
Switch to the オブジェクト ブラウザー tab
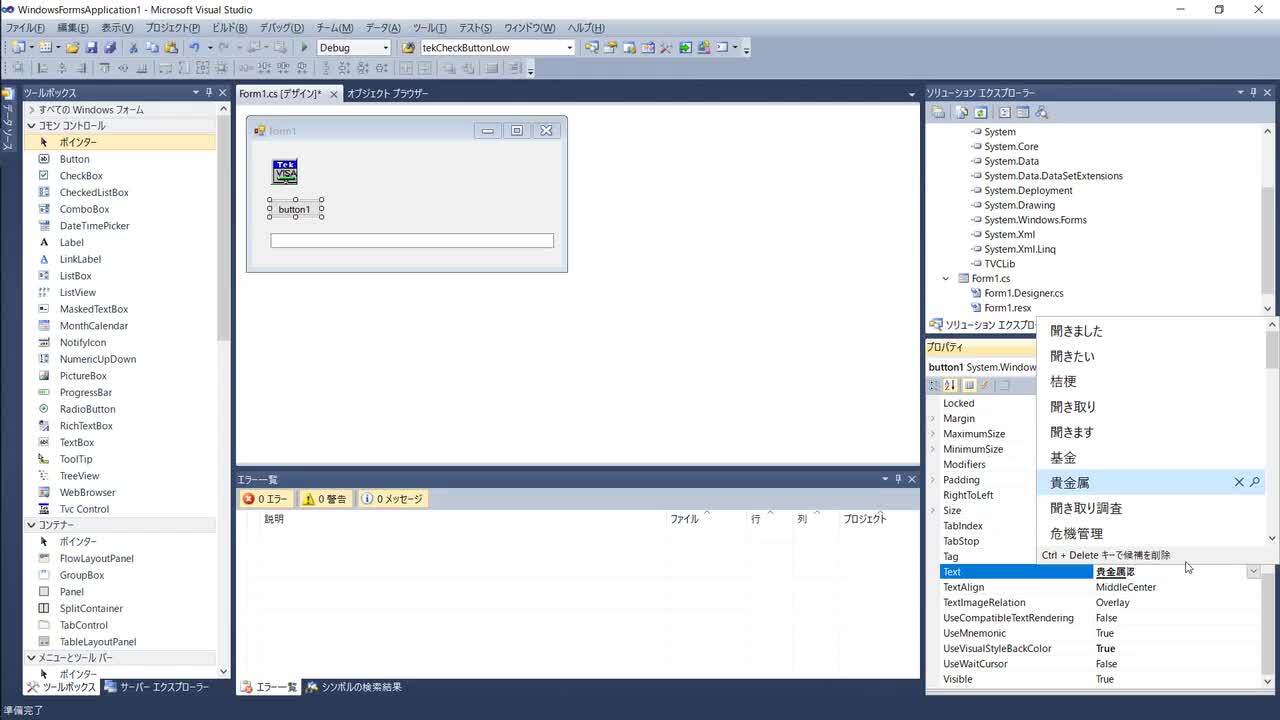tap(387, 93)
